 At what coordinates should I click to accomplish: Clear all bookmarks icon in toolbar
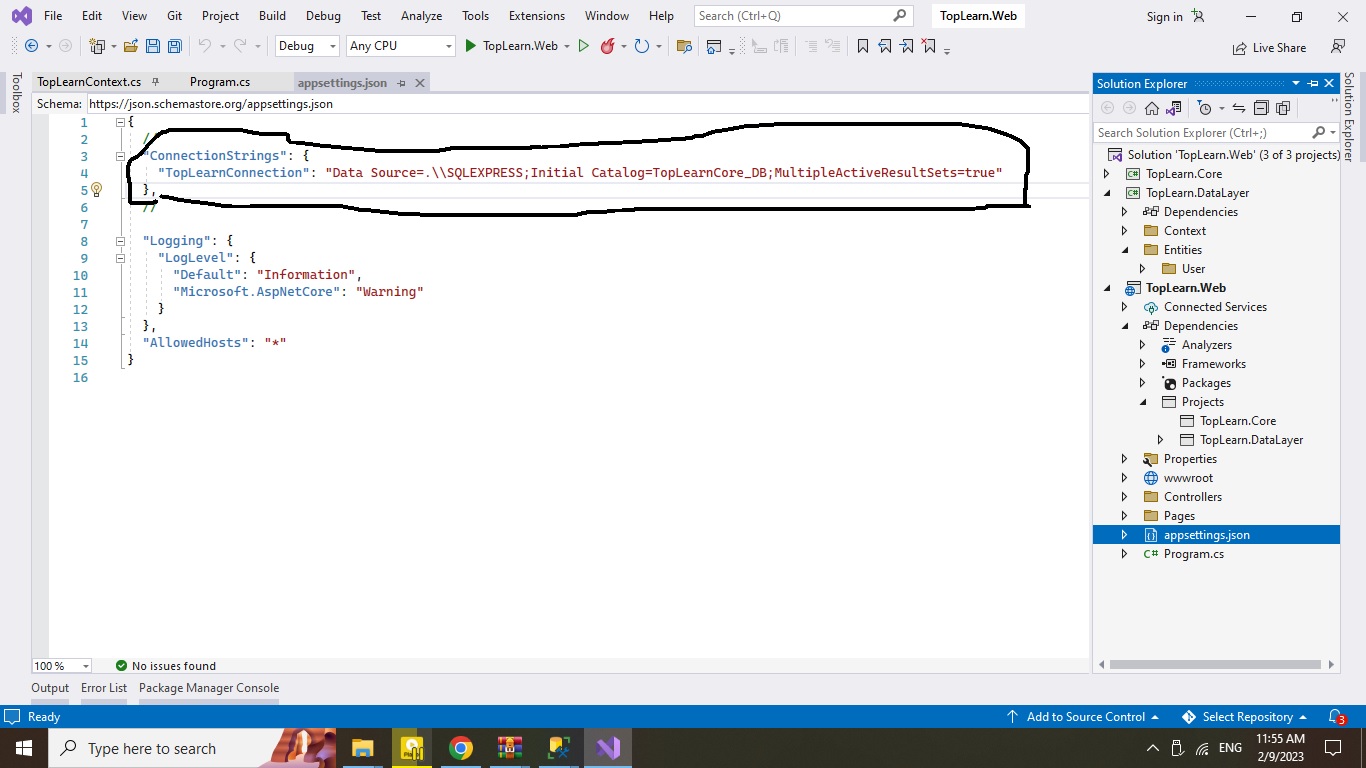tap(929, 46)
